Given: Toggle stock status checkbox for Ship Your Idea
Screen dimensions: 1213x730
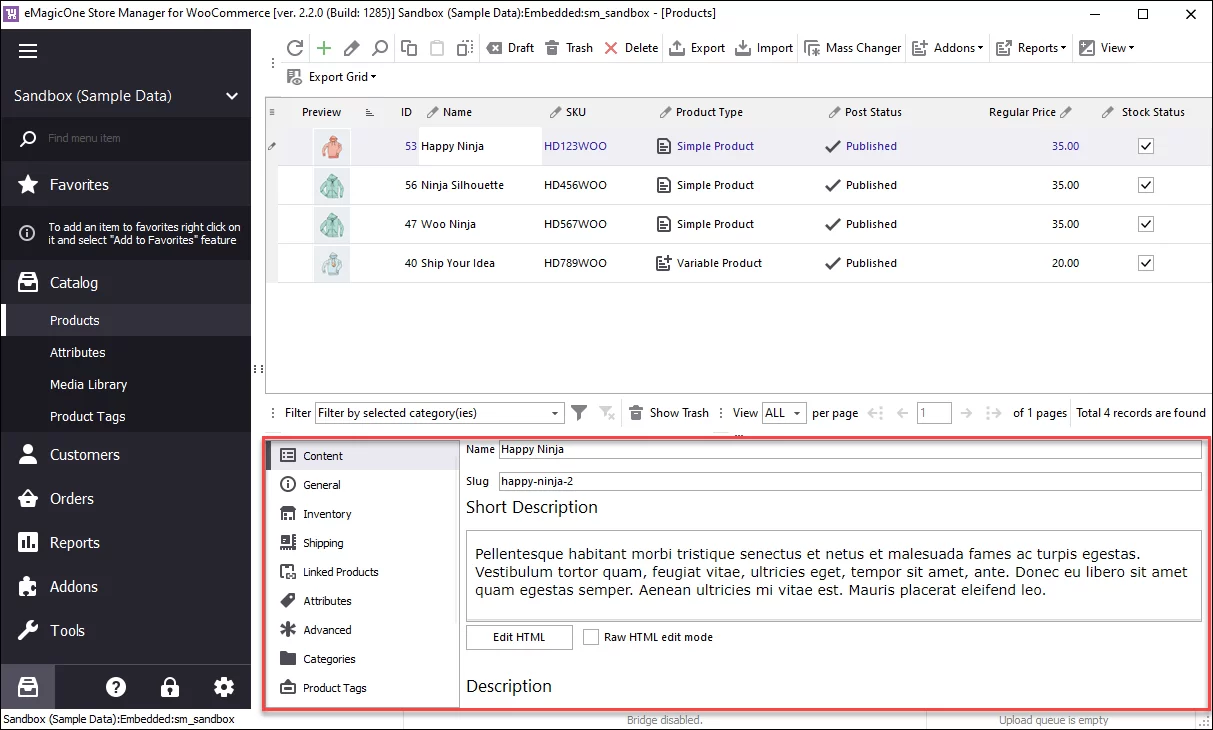Looking at the screenshot, I should click(1145, 263).
